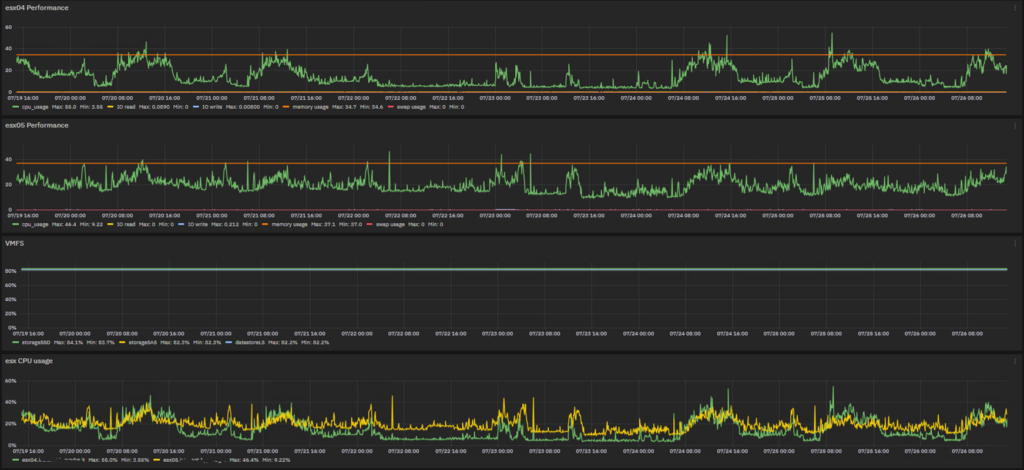Viewport: 1024px width, 470px height.
Task: Click yellow esx05 swatch in esx CPU usage legend
Action: pos(157,461)
